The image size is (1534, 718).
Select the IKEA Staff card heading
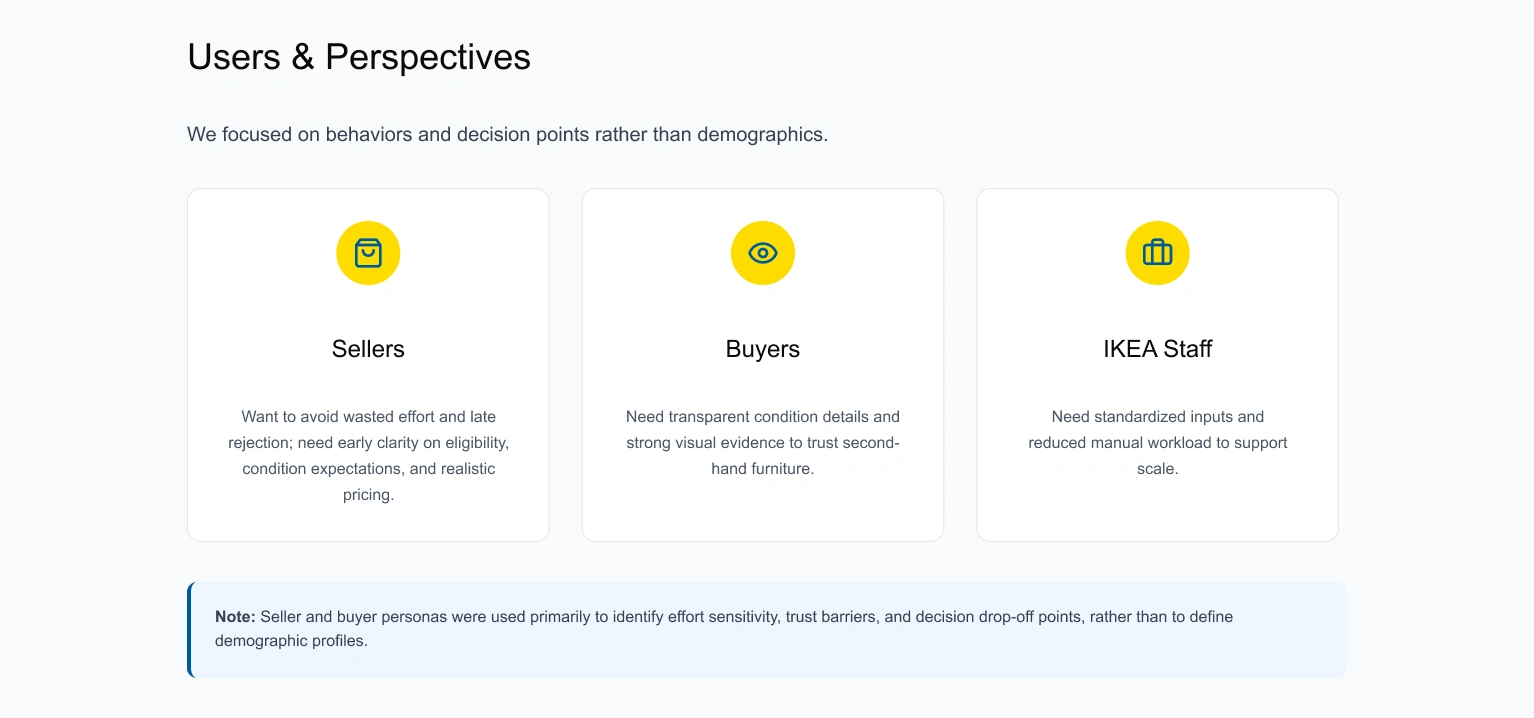click(x=1157, y=349)
